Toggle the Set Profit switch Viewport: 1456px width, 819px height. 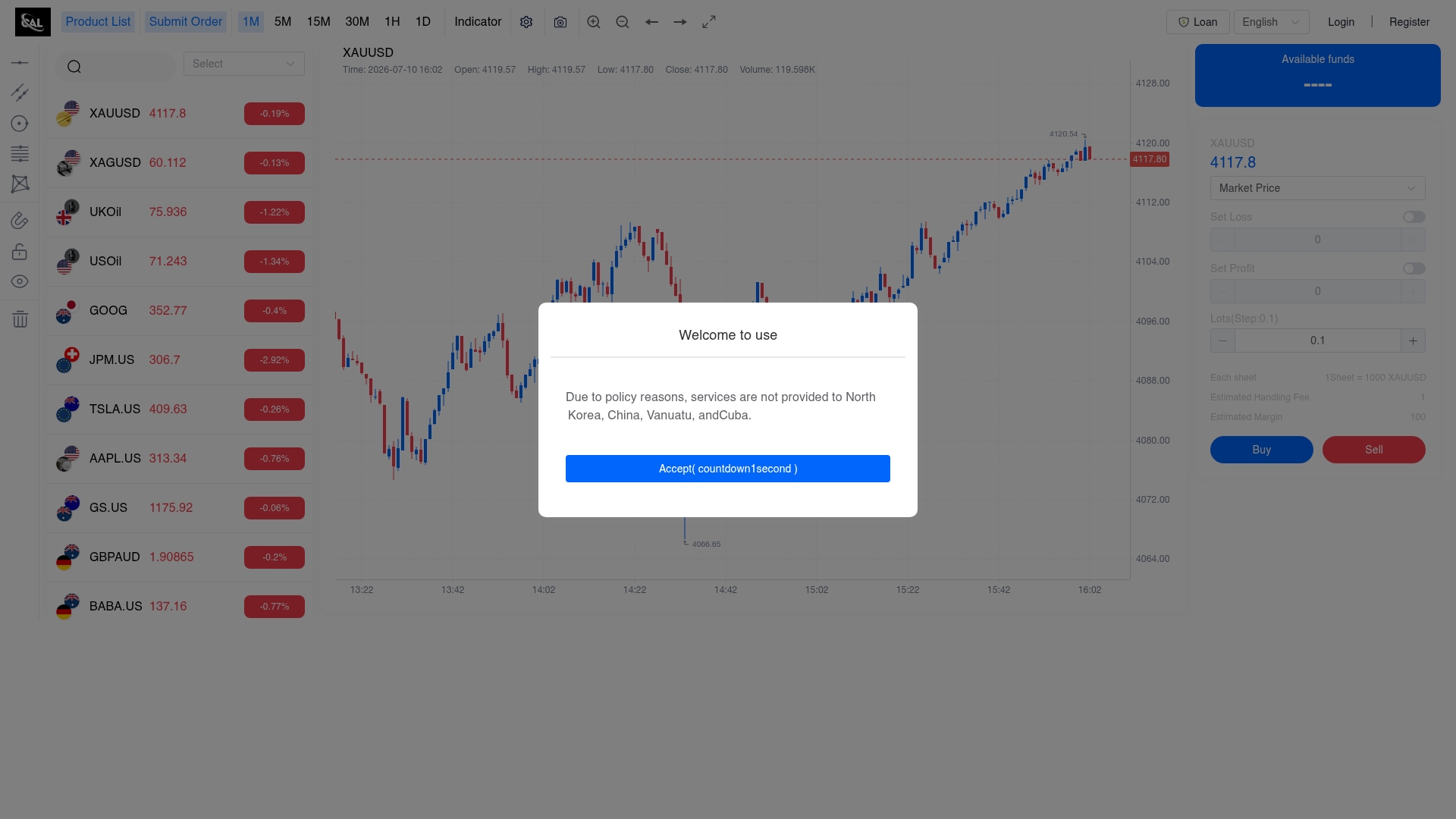point(1414,268)
